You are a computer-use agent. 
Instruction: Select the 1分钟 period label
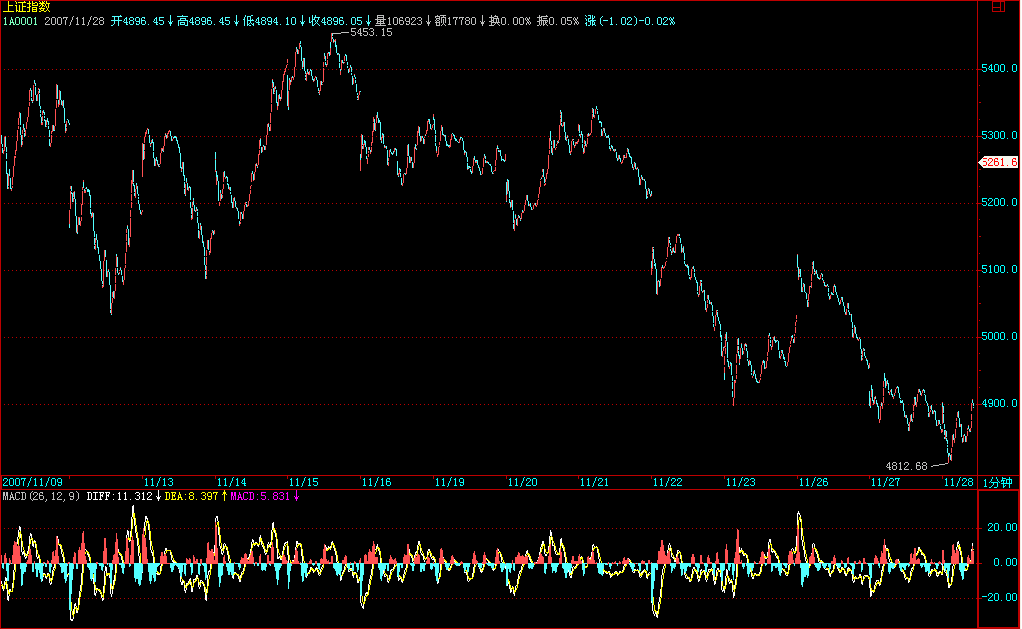click(x=997, y=482)
